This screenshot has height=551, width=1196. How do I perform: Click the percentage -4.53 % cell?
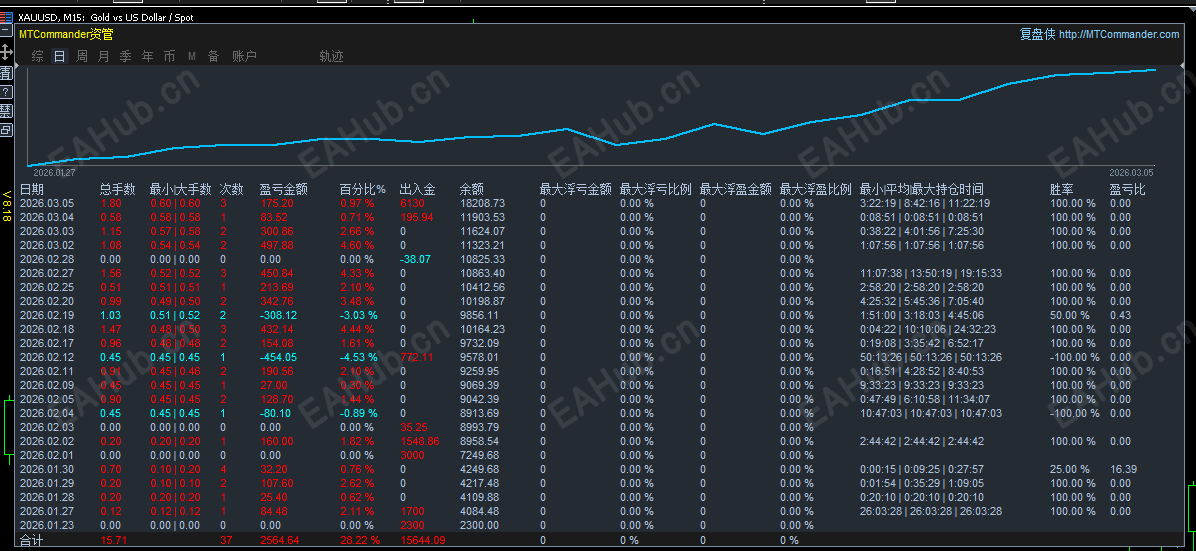pyautogui.click(x=358, y=357)
